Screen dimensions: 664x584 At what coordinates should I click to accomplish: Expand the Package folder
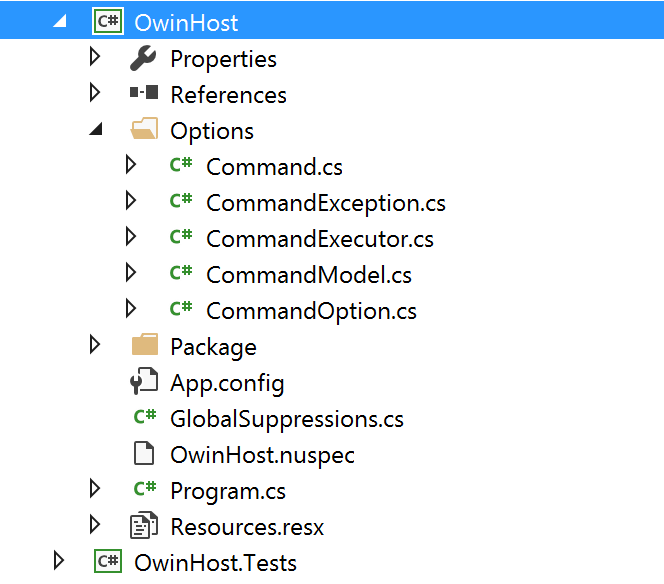click(x=95, y=345)
